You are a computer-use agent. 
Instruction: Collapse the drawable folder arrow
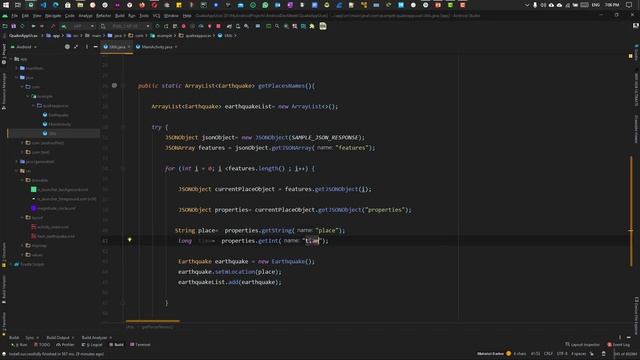point(22,180)
